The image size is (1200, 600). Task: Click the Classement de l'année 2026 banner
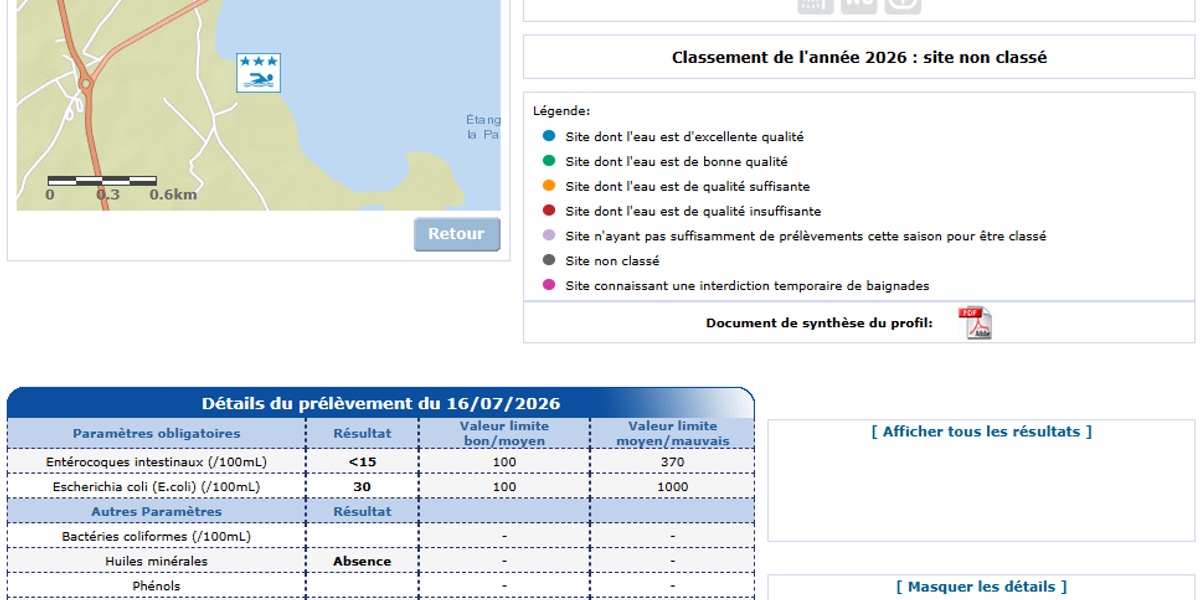(859, 57)
